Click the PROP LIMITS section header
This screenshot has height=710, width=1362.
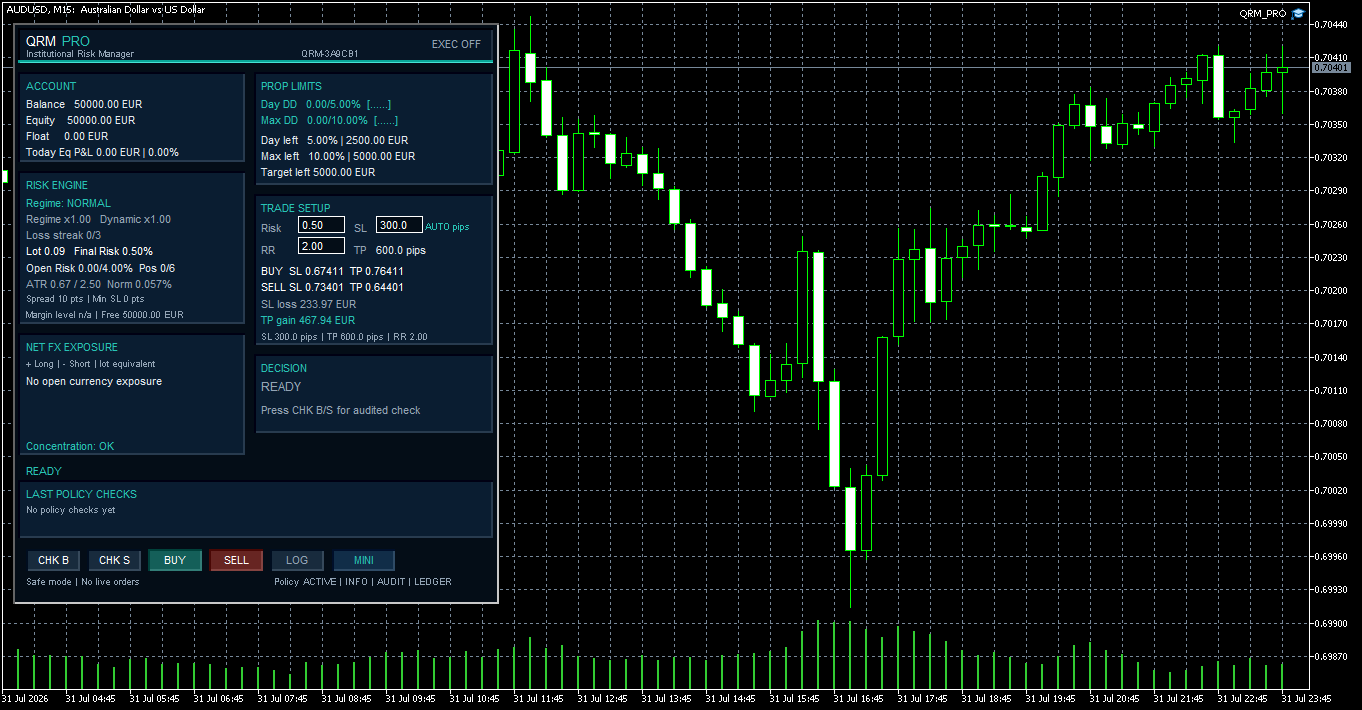tap(291, 87)
